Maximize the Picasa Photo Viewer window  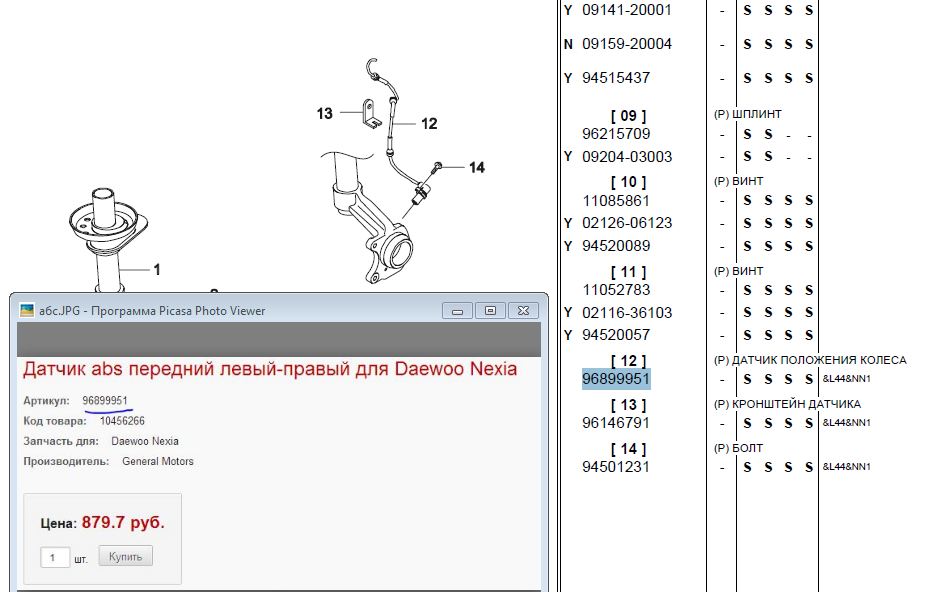tap(490, 310)
